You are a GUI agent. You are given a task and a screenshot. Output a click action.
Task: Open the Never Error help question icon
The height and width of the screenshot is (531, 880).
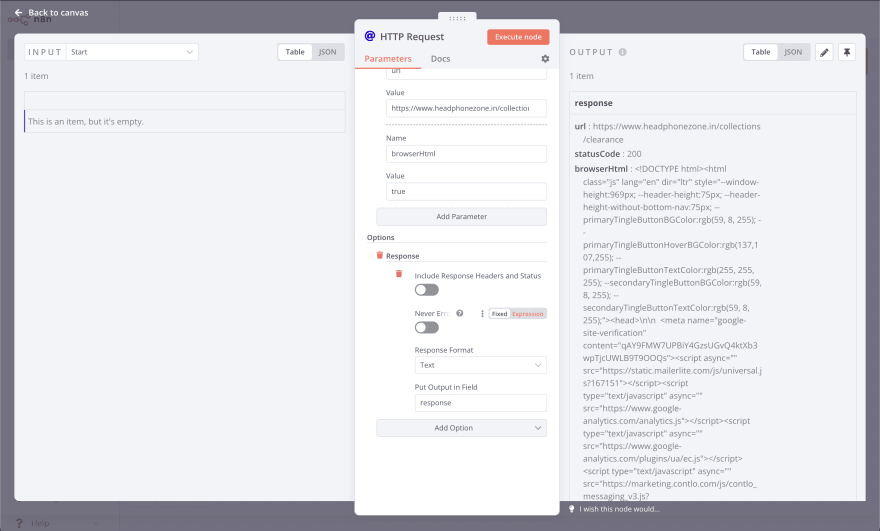[x=460, y=313]
